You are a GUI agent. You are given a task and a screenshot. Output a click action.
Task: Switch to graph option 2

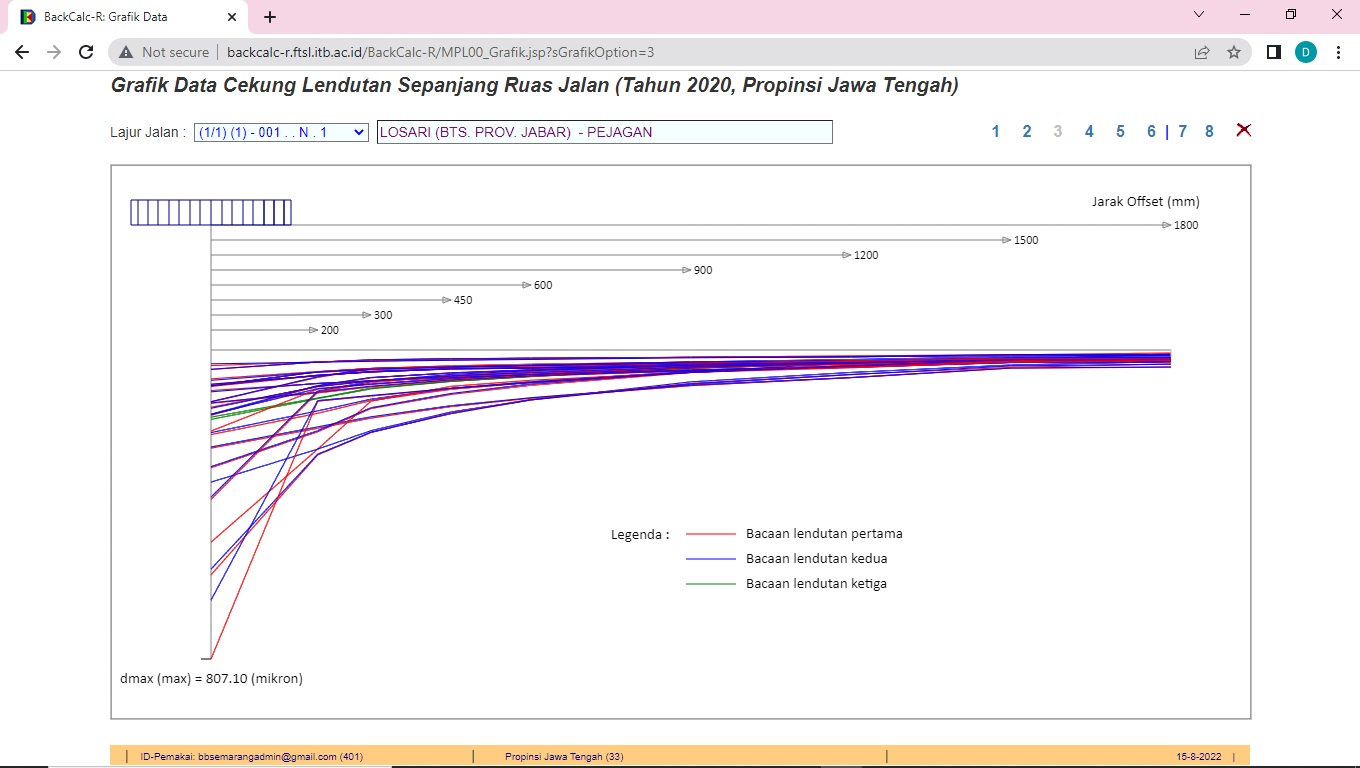coord(1026,132)
